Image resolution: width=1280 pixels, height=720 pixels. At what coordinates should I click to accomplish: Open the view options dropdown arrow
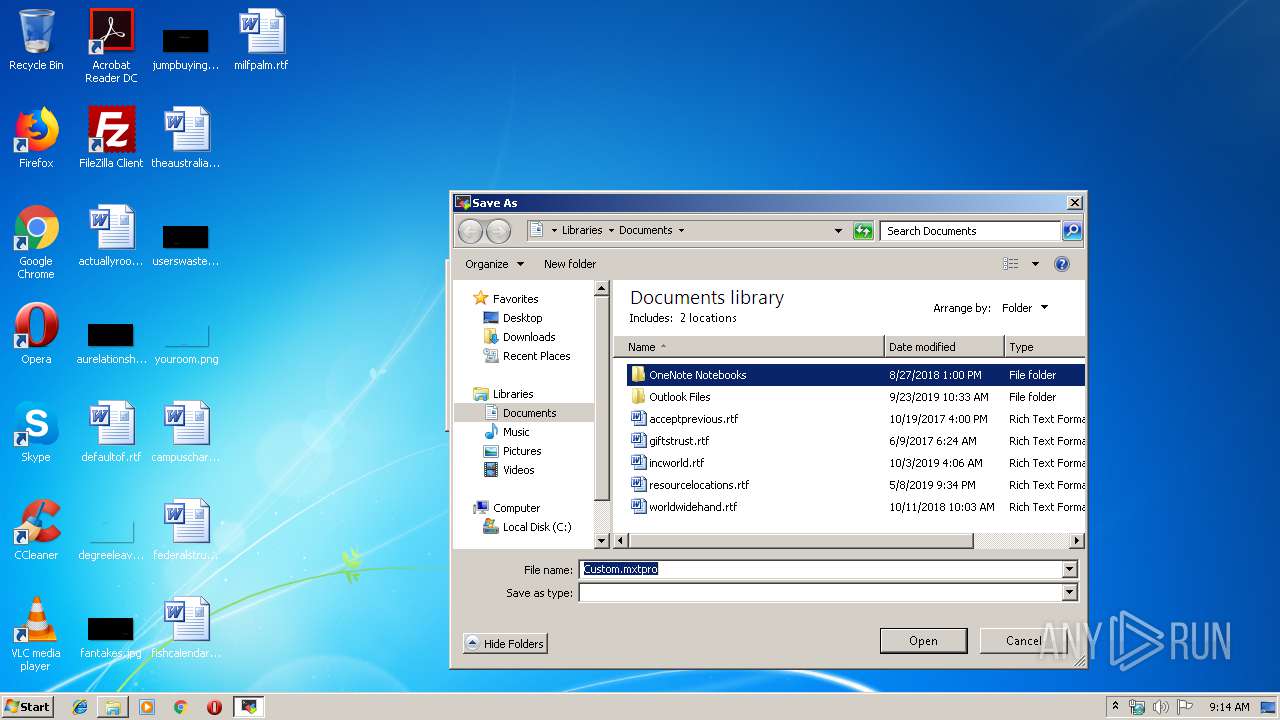[1035, 264]
